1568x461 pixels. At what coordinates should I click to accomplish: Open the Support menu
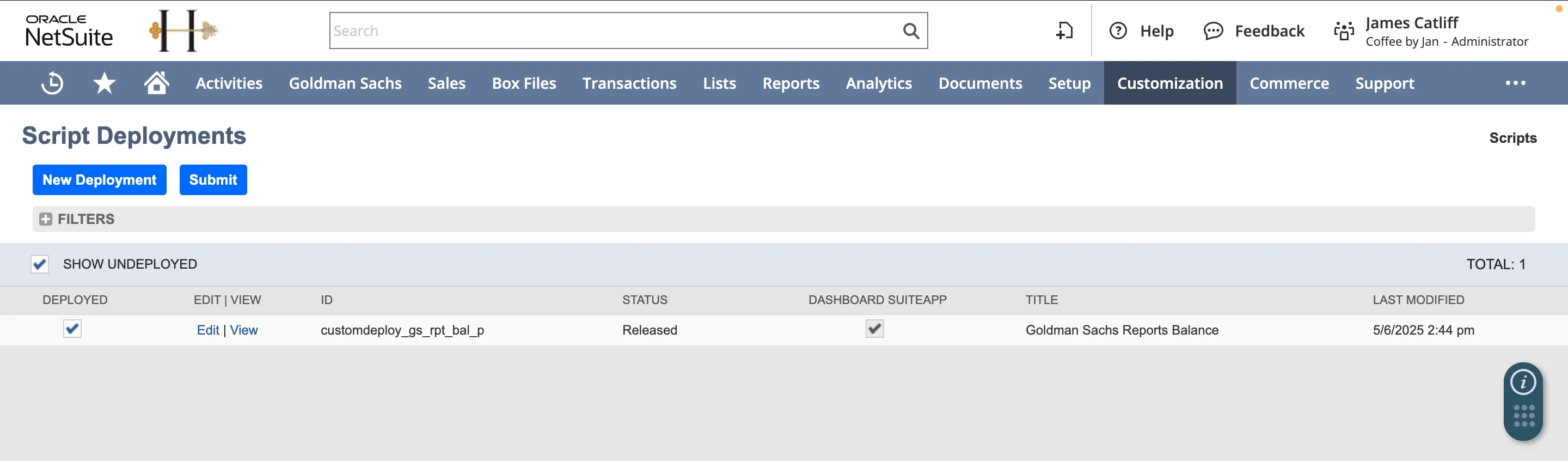(1385, 83)
